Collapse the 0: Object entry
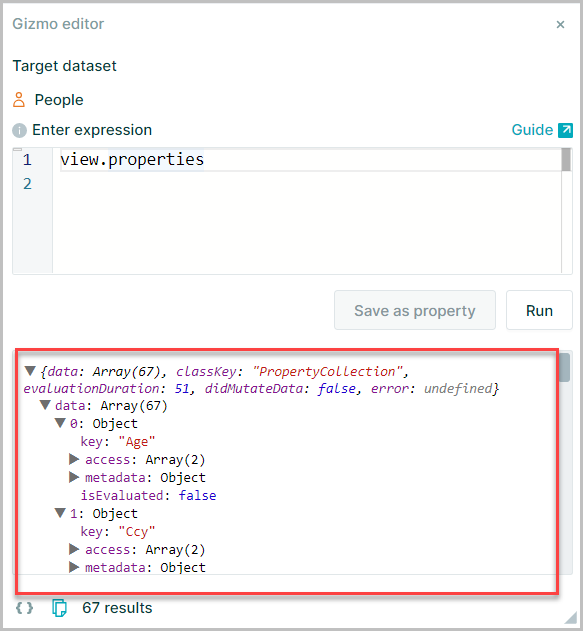 tap(60, 423)
